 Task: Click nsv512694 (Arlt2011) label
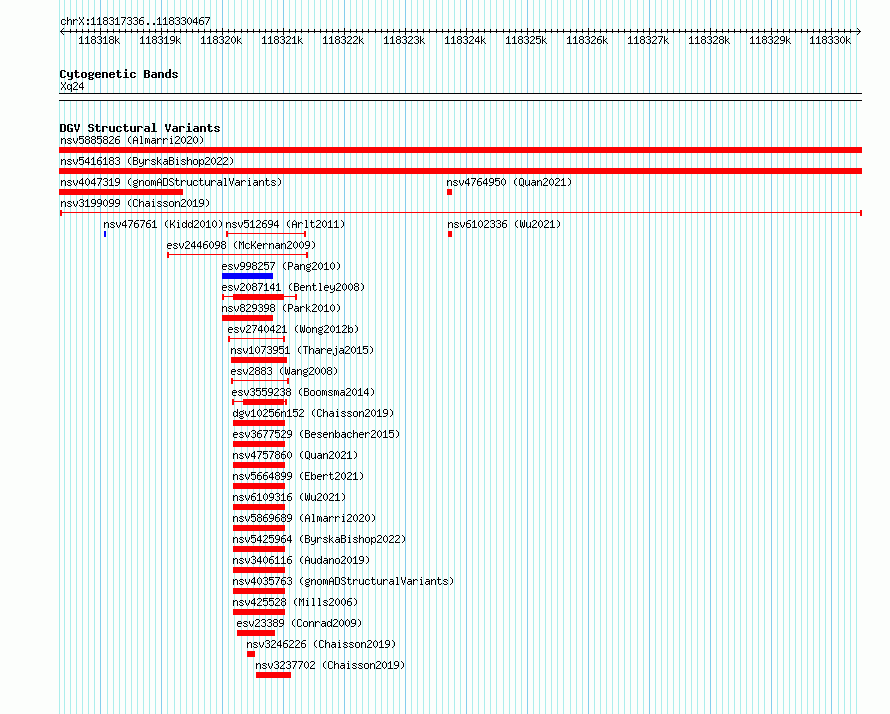coord(285,224)
